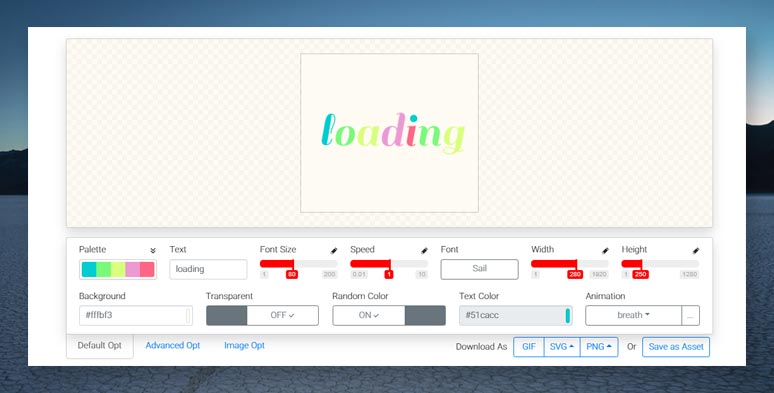Viewport: 774px width, 393px height.
Task: Click the Height maximum label 1280
Action: point(689,275)
